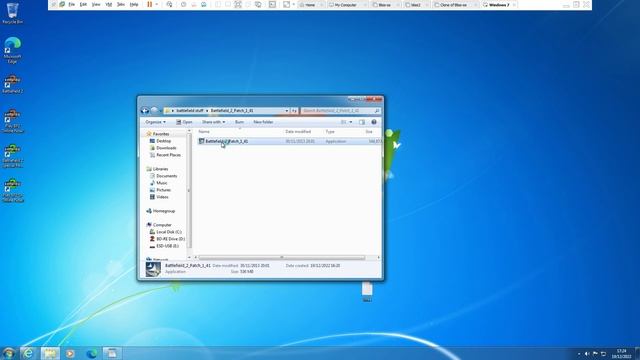Refresh the folder via address bar button
Screen dimensions: 640x360
click(x=294, y=111)
